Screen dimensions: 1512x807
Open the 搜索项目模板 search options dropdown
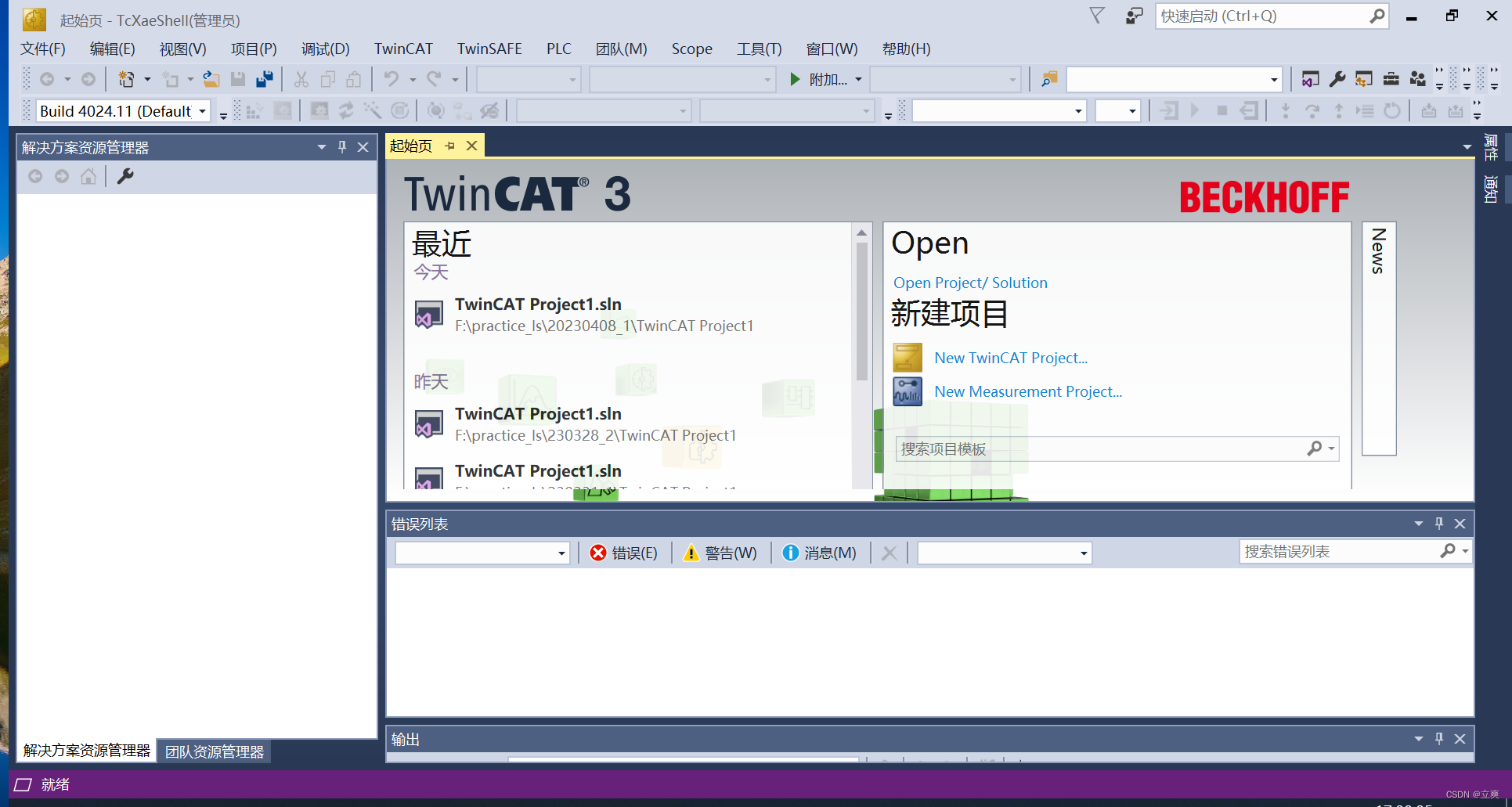(x=1331, y=449)
